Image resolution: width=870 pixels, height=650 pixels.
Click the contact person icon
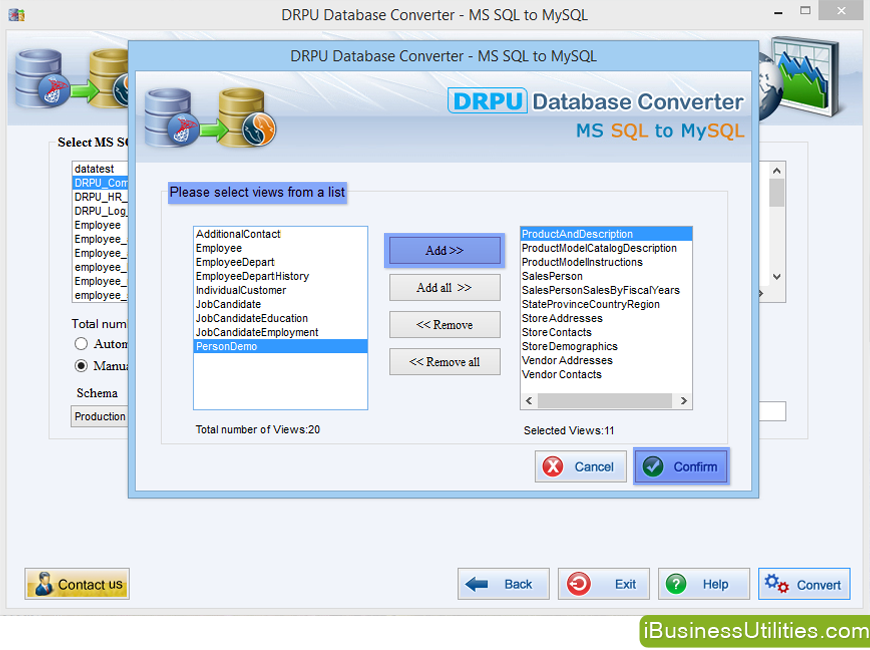point(44,584)
